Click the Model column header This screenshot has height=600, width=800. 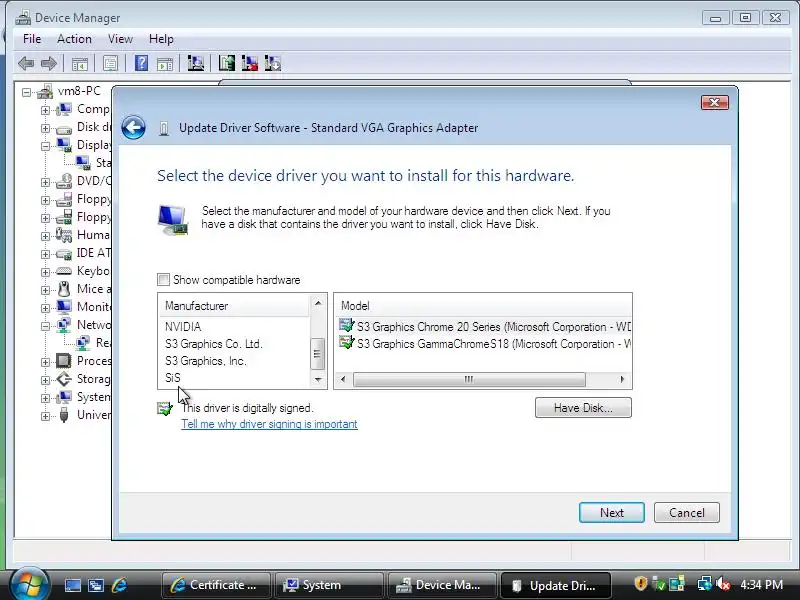click(483, 306)
